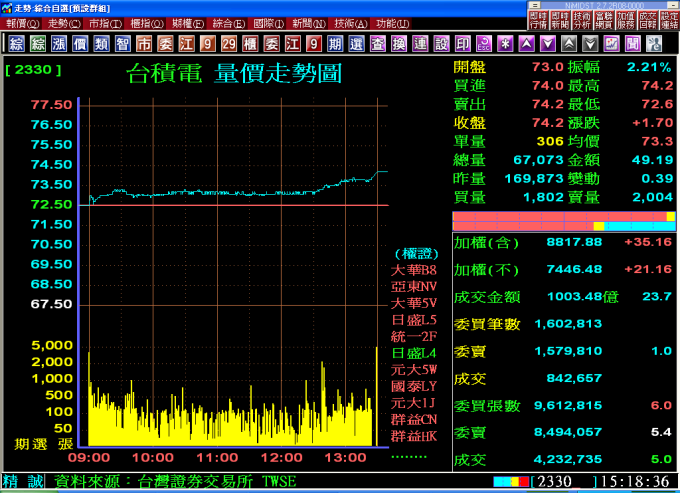This screenshot has height=493, width=680.
Task: Open the 技術(A) menu
Action: (351, 23)
